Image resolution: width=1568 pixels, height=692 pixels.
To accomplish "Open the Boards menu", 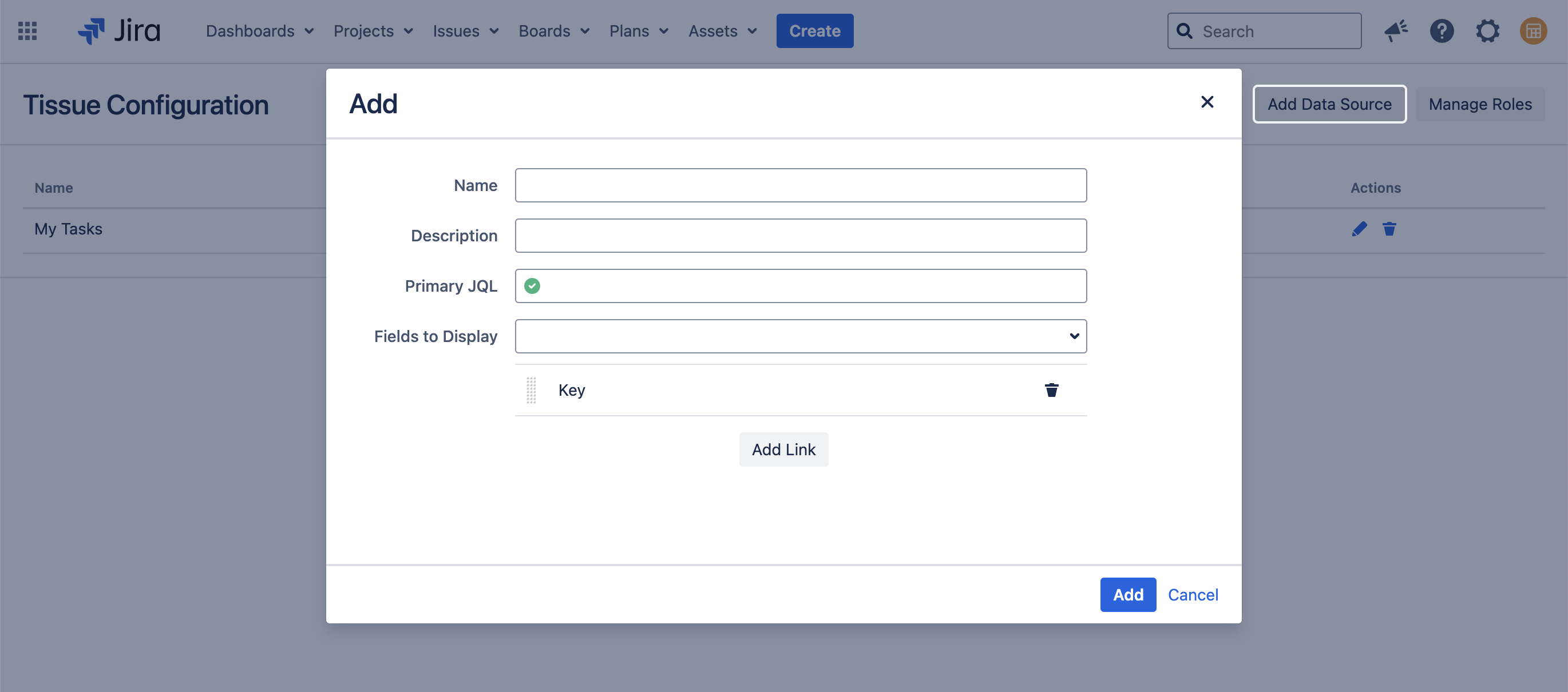I will (554, 31).
